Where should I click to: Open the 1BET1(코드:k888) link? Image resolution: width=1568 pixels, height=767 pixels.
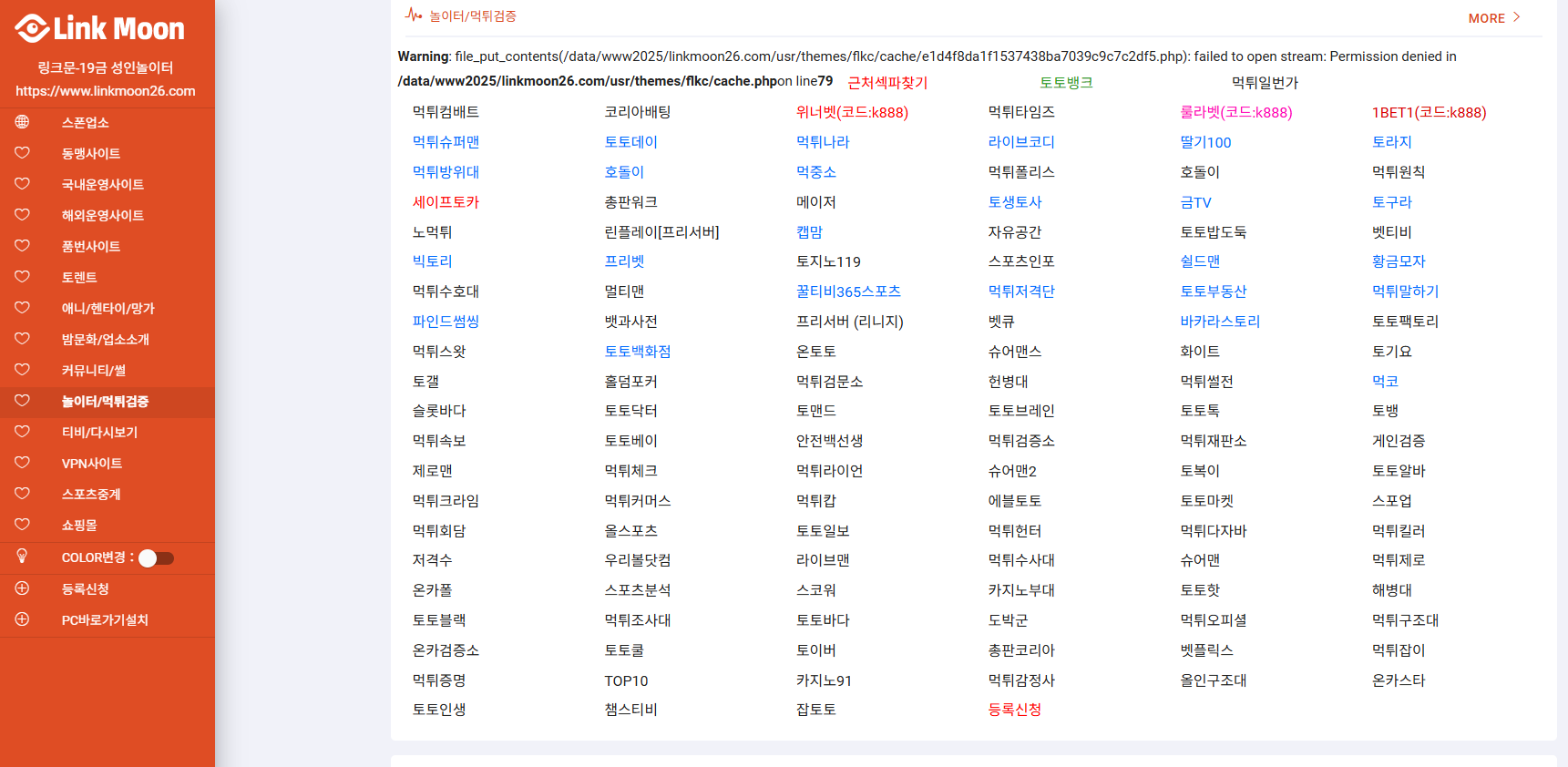[1429, 112]
